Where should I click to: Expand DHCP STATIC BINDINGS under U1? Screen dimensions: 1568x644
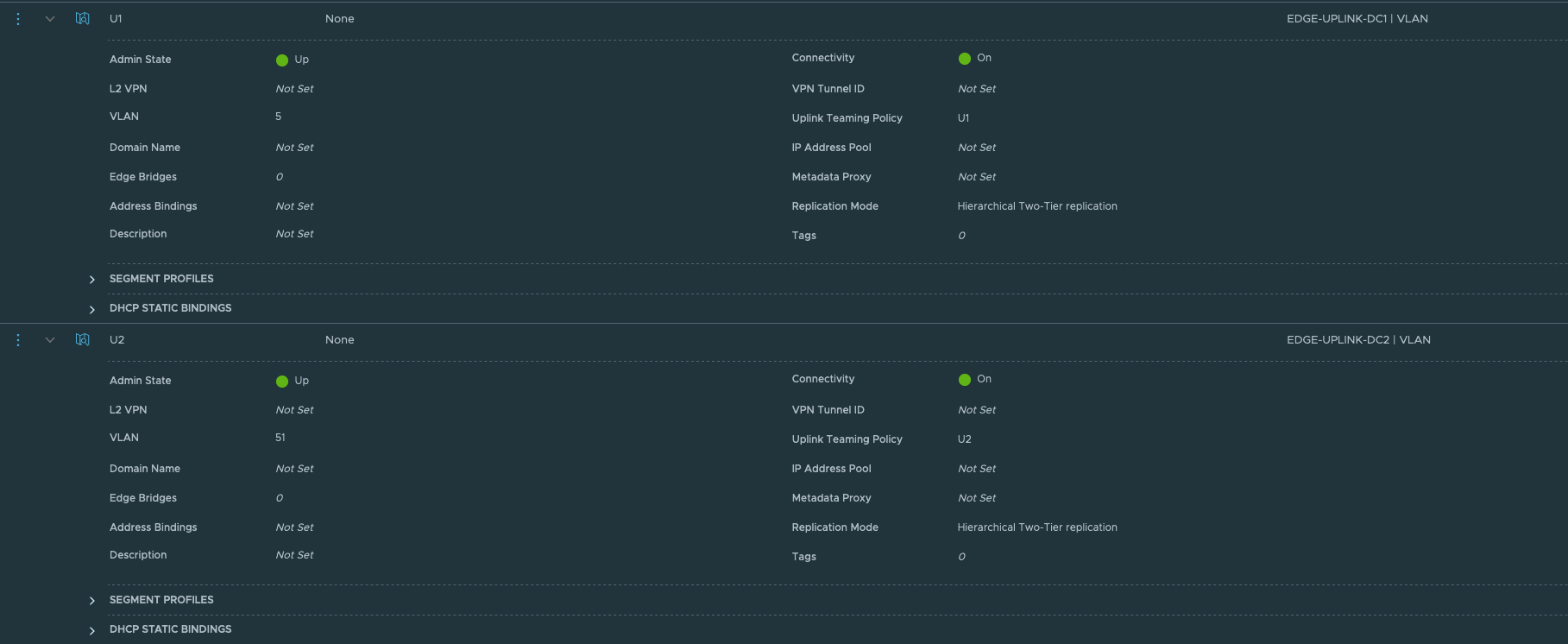[92, 309]
